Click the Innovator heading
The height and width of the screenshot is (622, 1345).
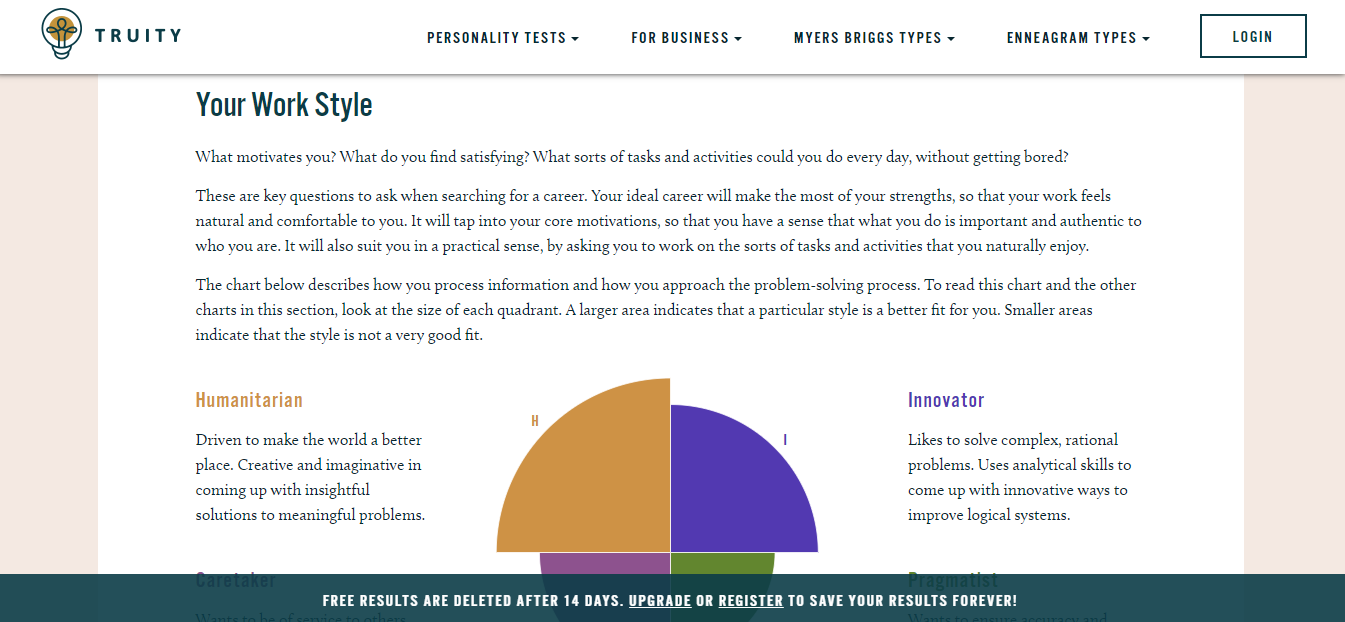[x=946, y=400]
